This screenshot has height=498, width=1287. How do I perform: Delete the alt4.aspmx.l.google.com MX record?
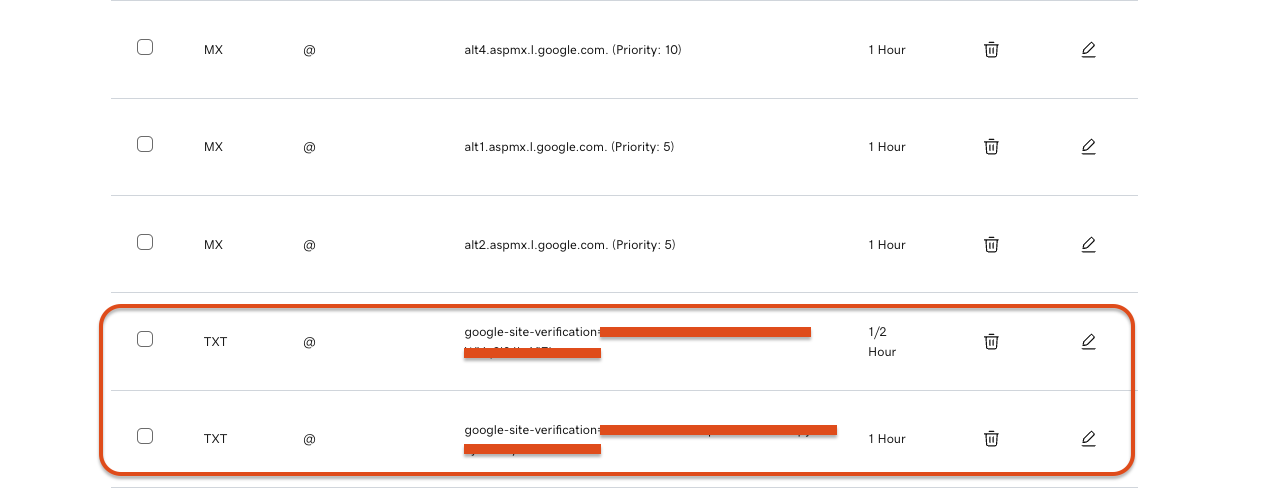click(x=991, y=49)
